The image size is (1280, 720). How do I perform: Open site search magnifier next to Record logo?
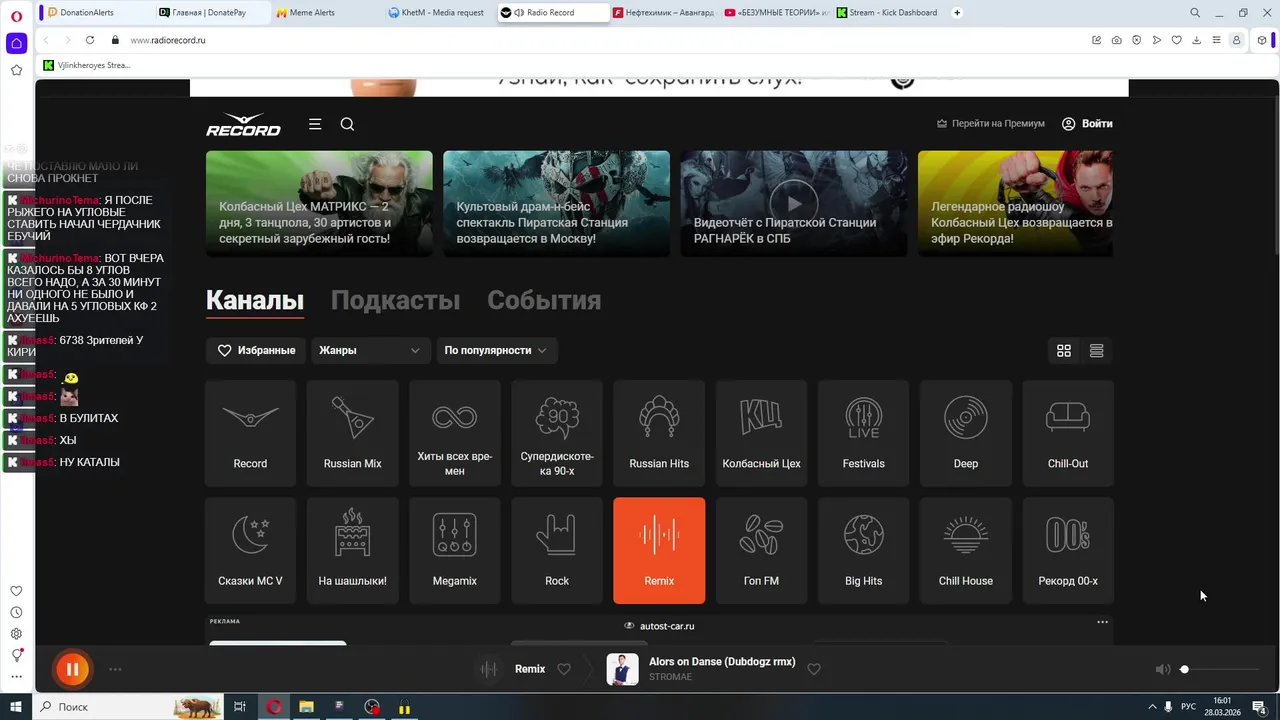point(347,124)
